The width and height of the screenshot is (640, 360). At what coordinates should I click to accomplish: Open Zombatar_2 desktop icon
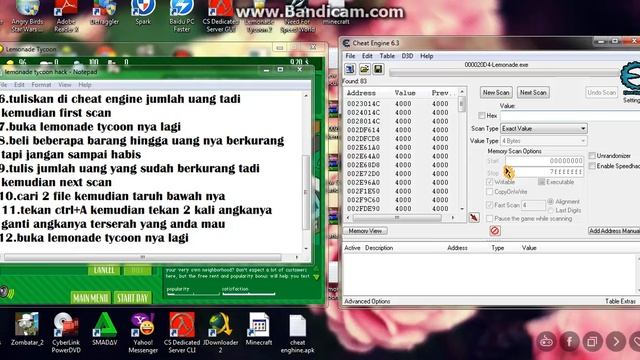click(27, 329)
